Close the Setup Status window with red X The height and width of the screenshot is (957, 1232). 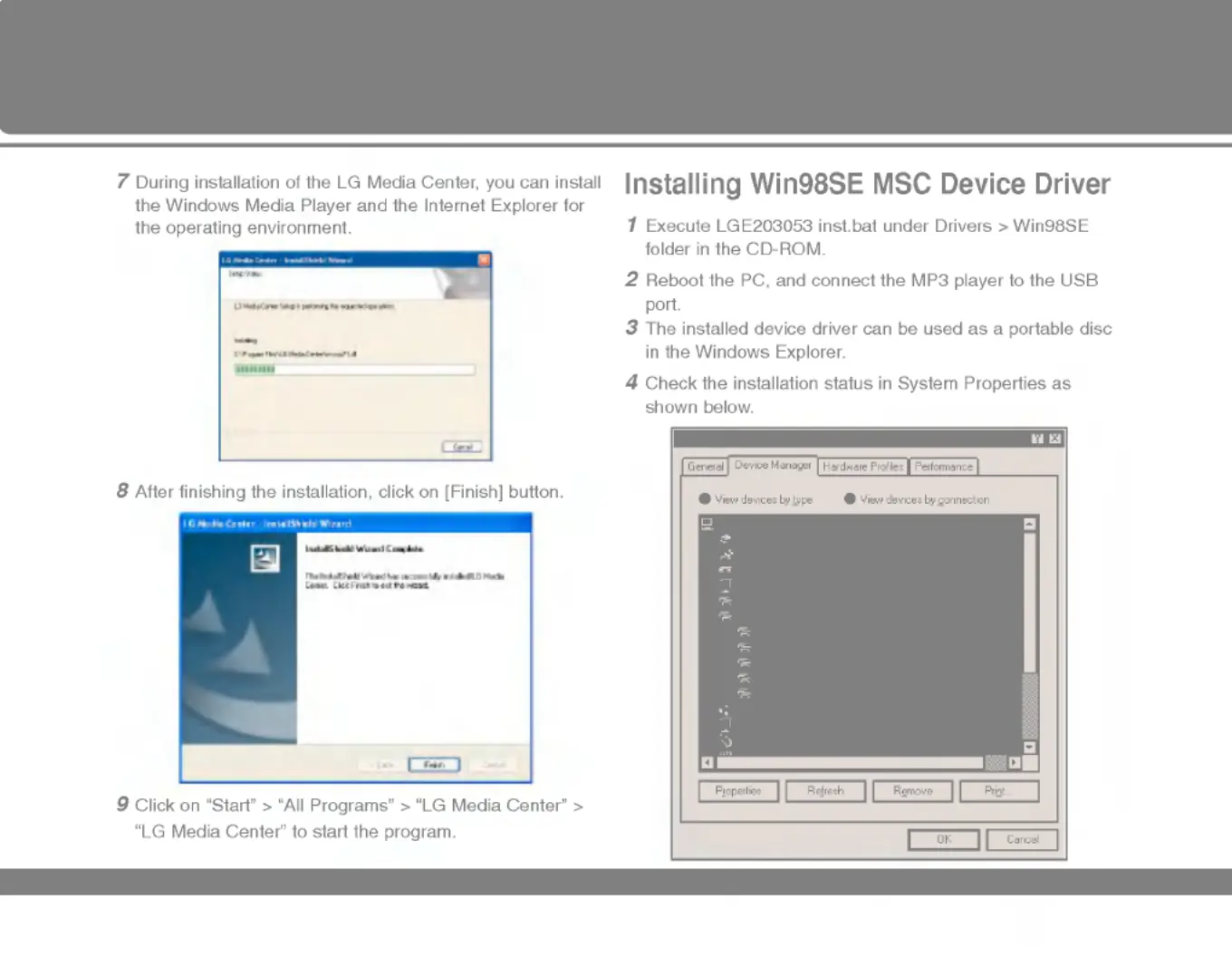[x=484, y=260]
